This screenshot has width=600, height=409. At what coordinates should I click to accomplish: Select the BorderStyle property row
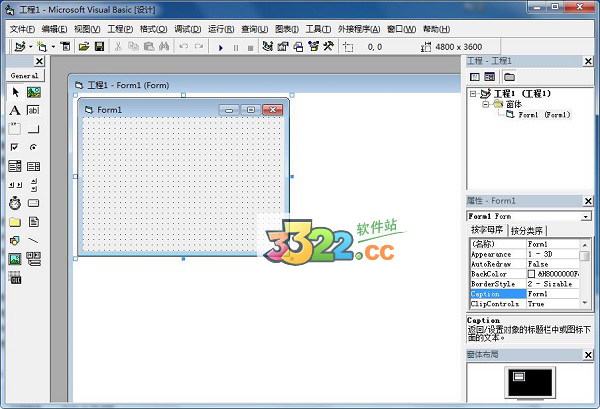pyautogui.click(x=525, y=284)
